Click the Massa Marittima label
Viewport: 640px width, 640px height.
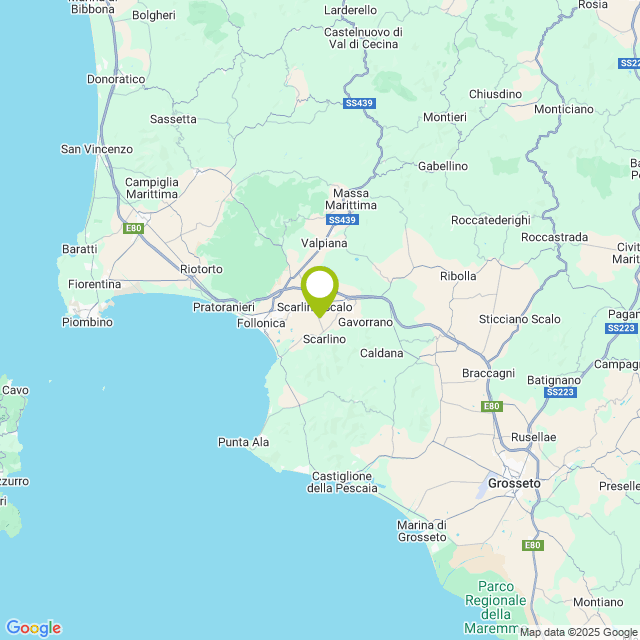351,199
